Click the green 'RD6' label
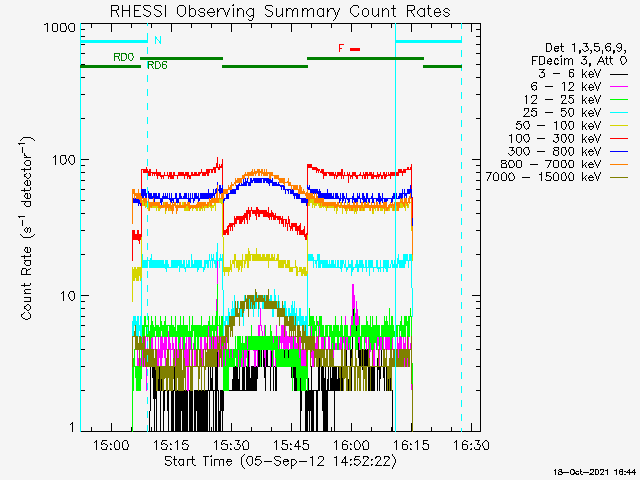 tap(158, 65)
